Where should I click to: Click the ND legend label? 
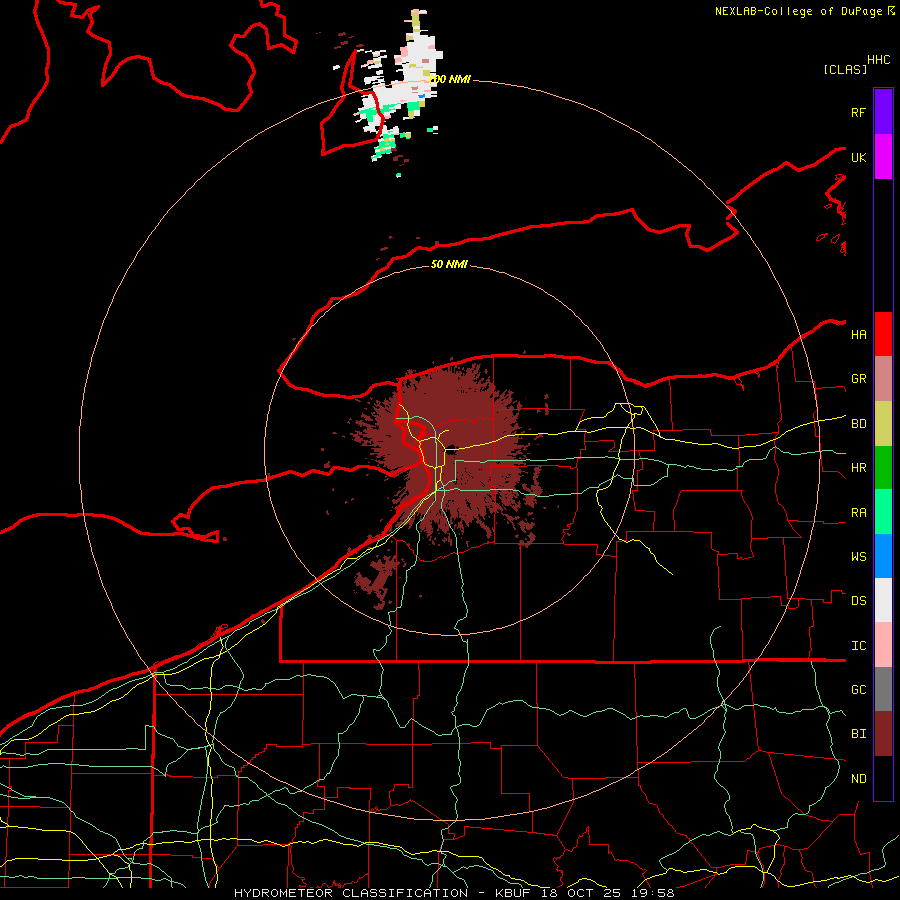coord(858,778)
